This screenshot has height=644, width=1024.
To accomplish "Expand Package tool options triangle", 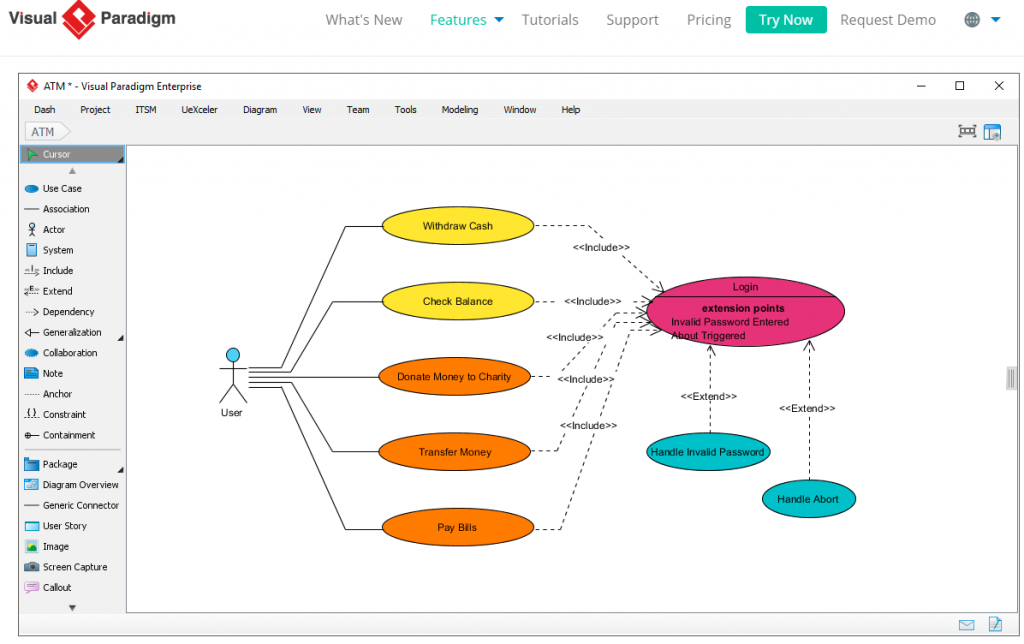I will (x=121, y=470).
